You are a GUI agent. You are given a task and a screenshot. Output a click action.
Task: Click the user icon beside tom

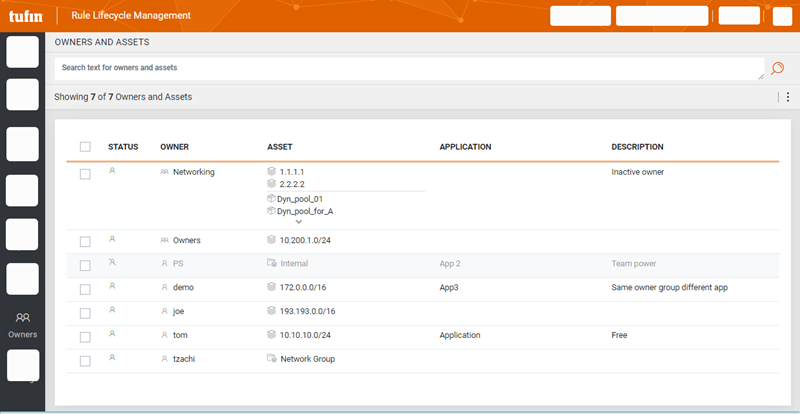point(164,335)
